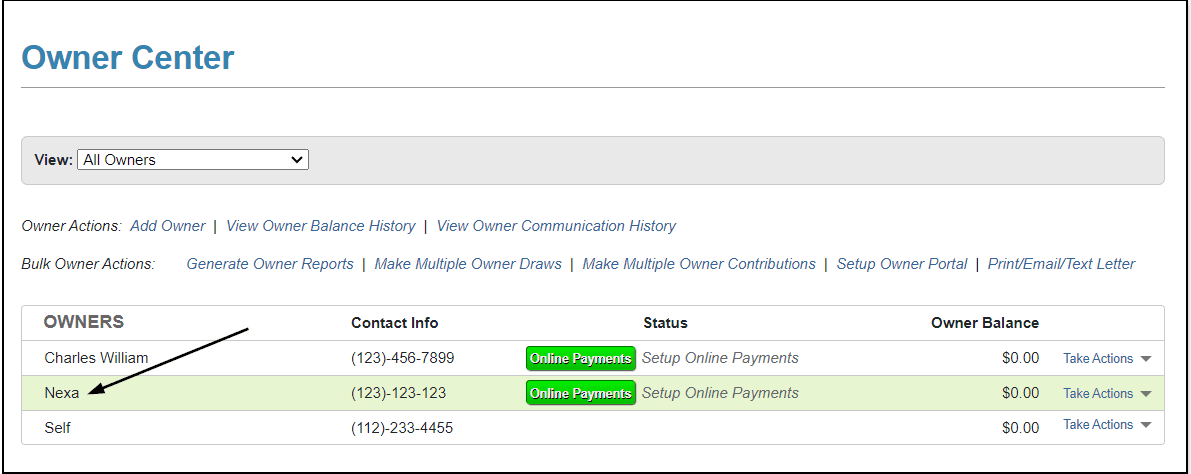
Task: Choose Make Multiple Owner Contributions
Action: [x=699, y=264]
